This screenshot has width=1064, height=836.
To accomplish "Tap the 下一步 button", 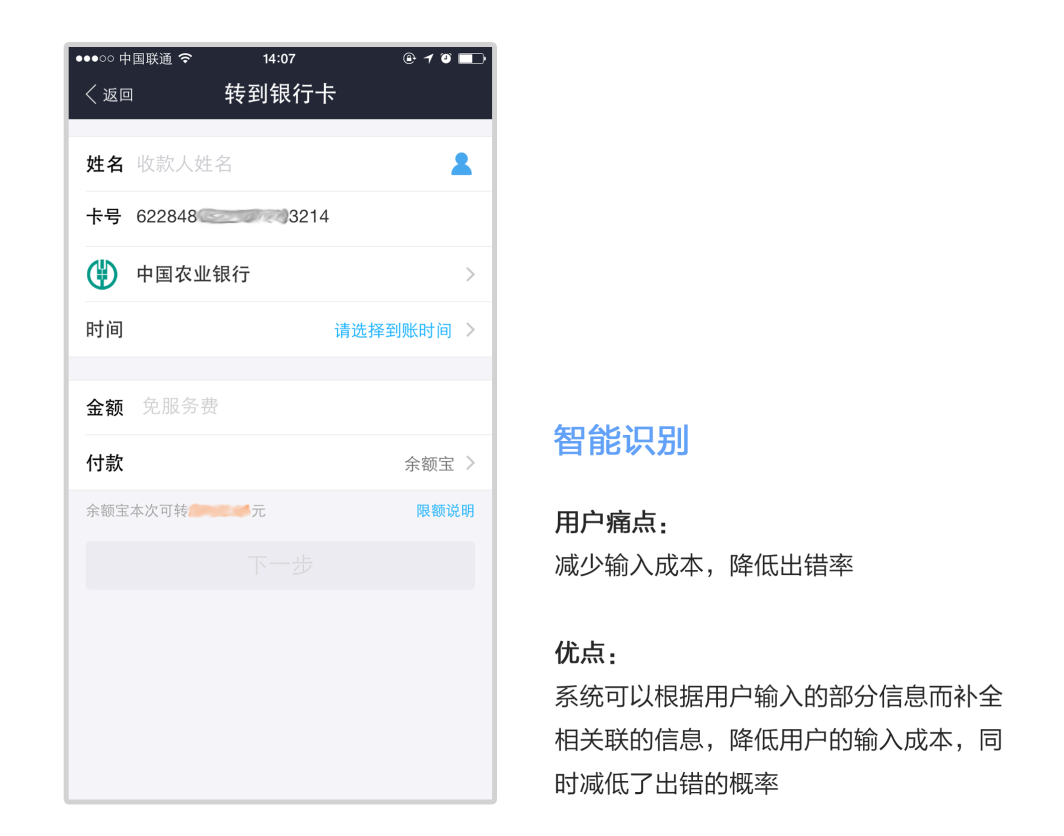I will tap(280, 565).
